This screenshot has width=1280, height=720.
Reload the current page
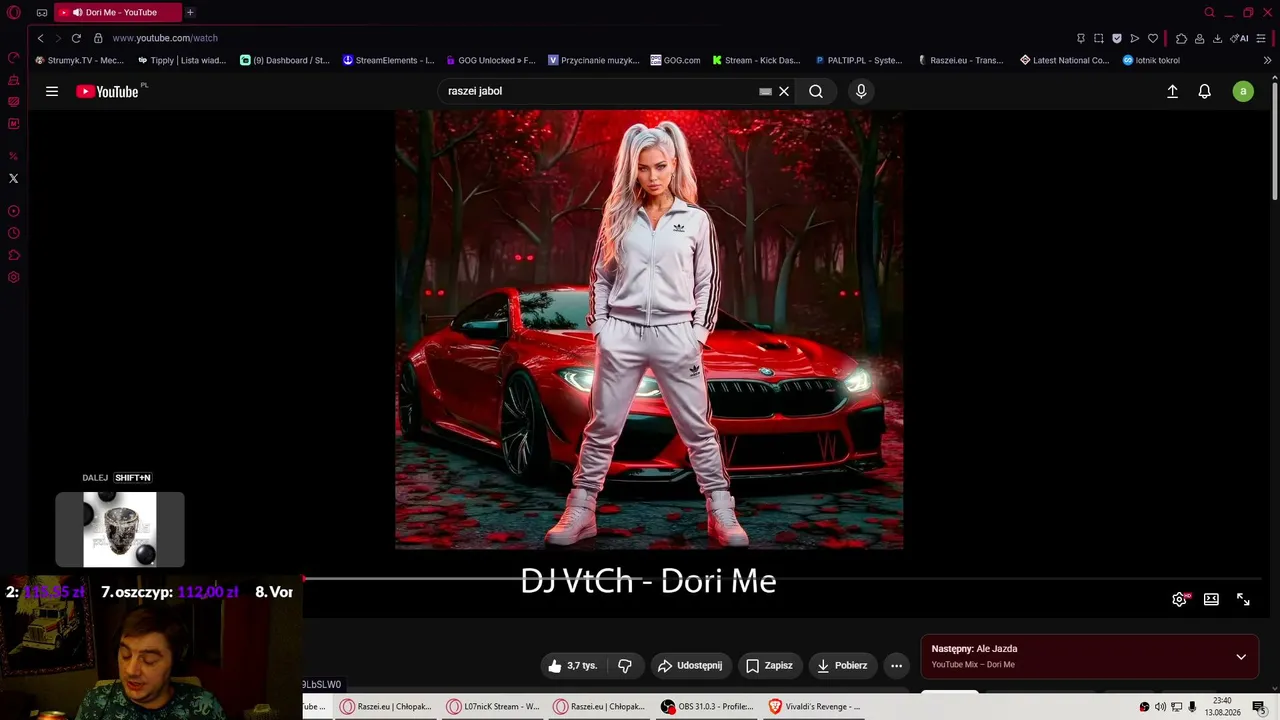(x=76, y=38)
